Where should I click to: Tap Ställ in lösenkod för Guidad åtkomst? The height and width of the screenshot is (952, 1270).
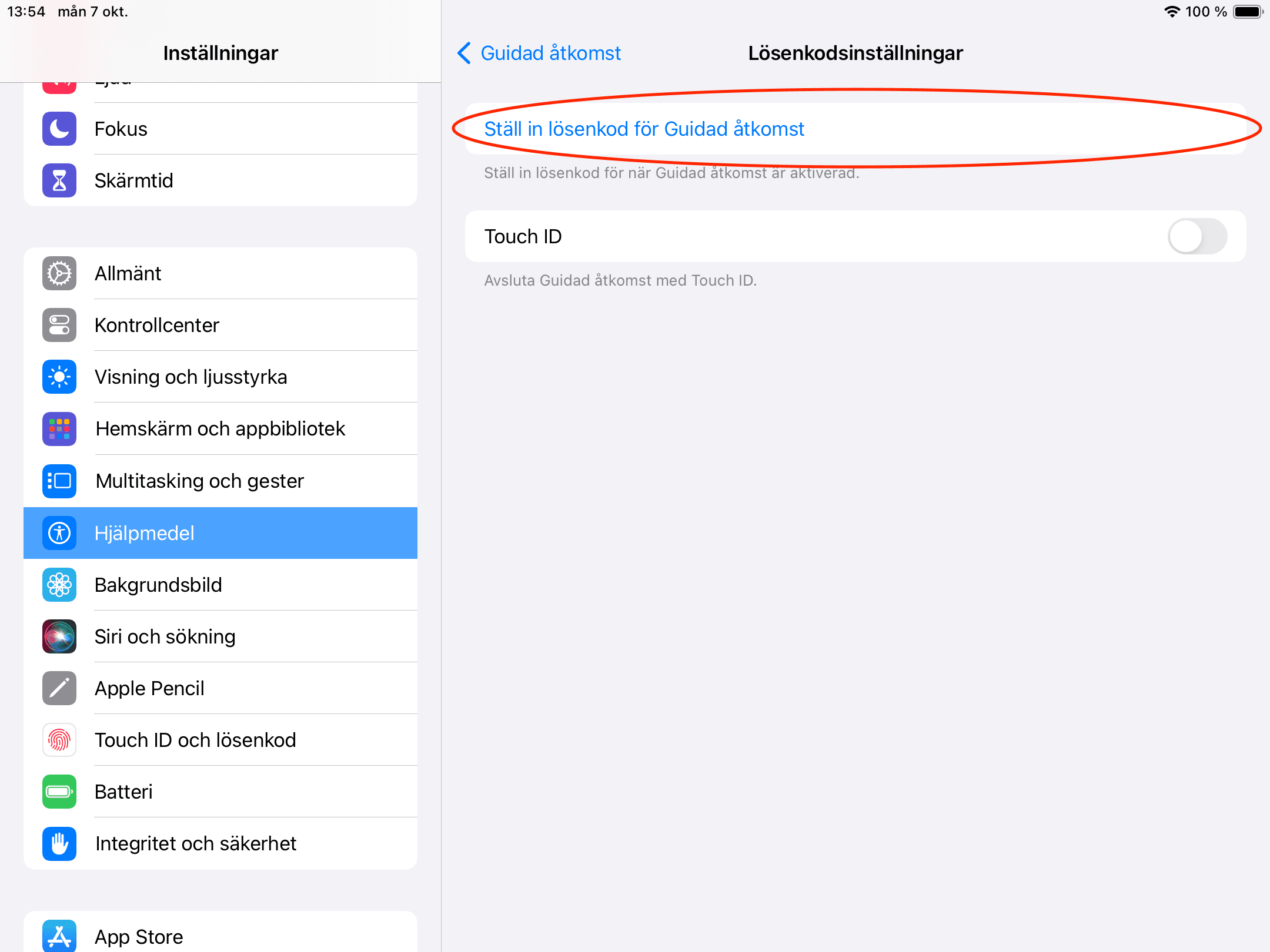644,129
